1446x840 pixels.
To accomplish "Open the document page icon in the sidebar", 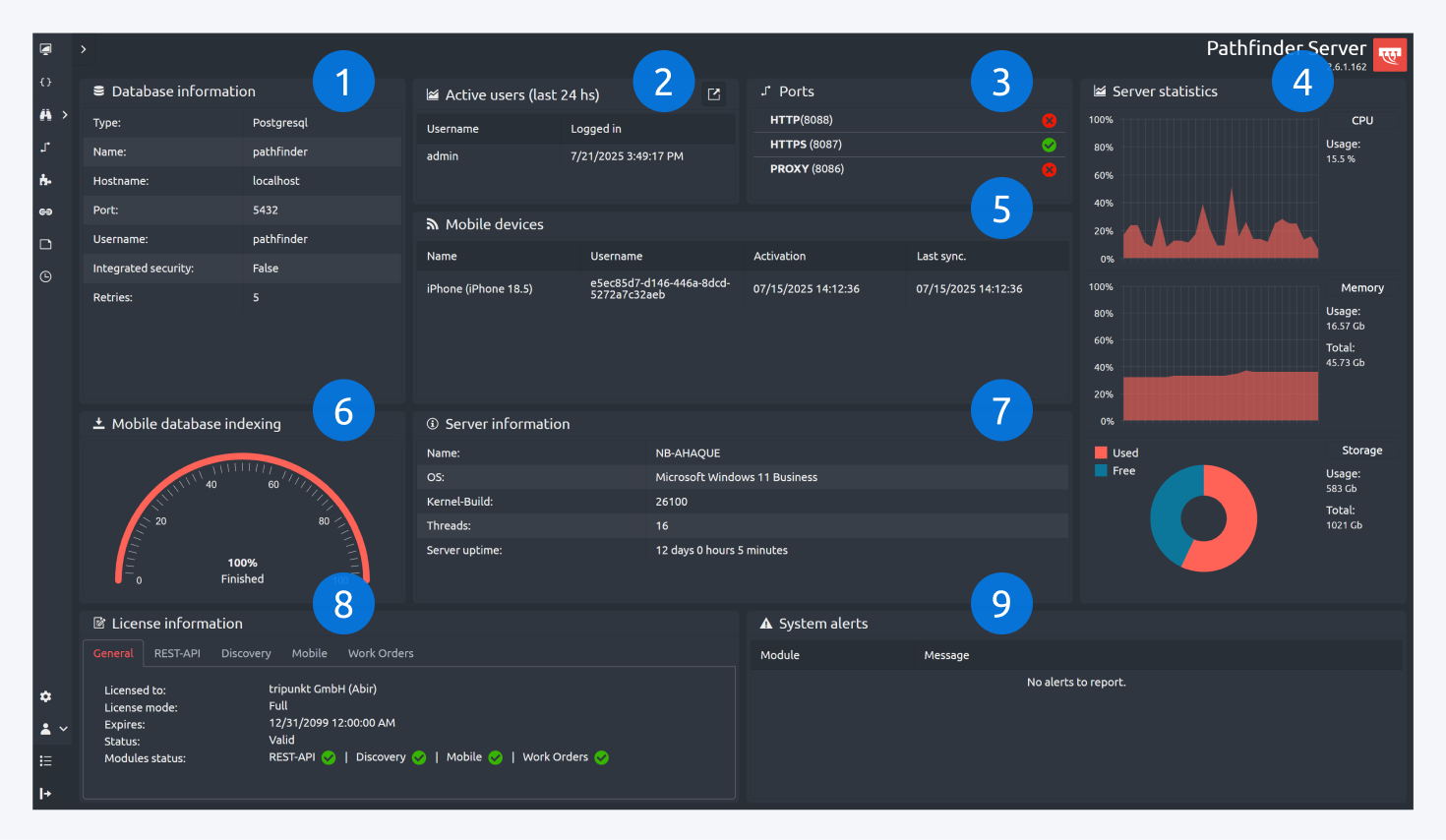I will point(45,243).
